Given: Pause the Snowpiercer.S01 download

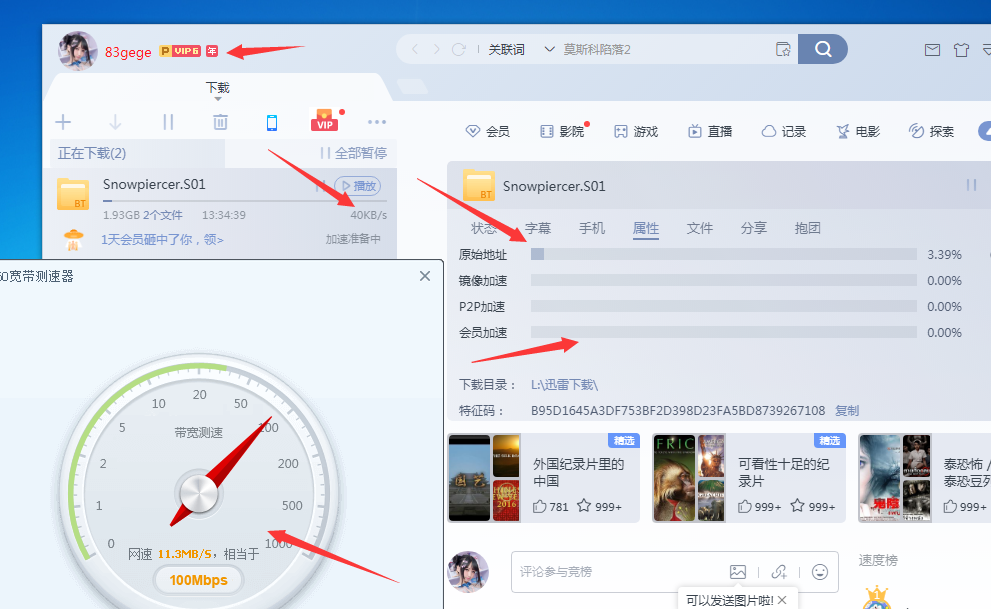Looking at the screenshot, I should point(321,185).
